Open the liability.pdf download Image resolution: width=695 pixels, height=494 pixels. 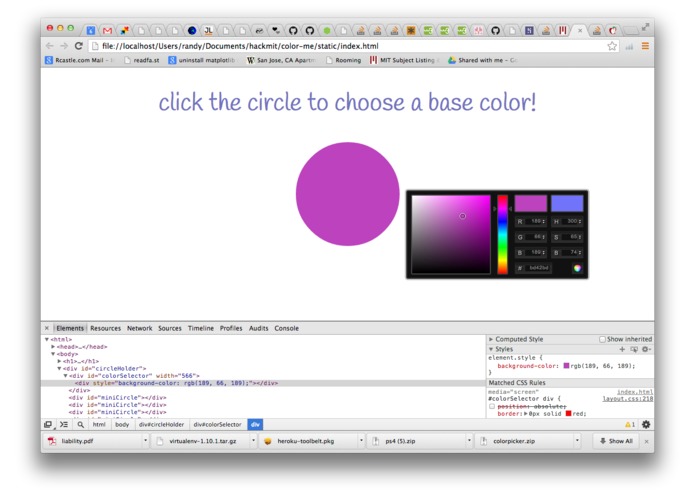click(x=92, y=441)
